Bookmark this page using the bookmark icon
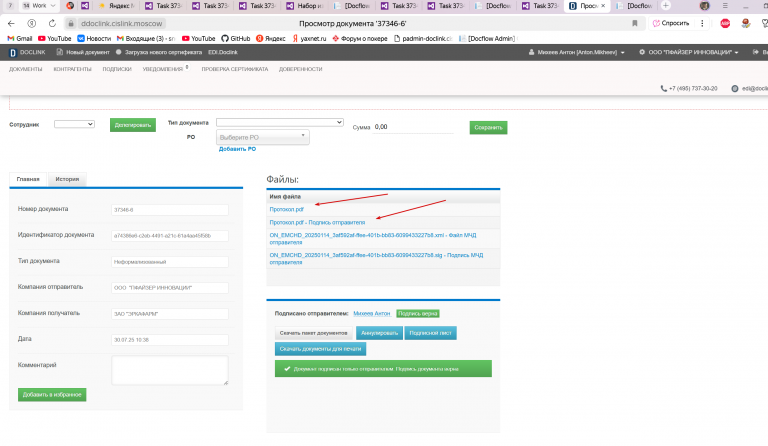768x446 pixels. coord(635,23)
